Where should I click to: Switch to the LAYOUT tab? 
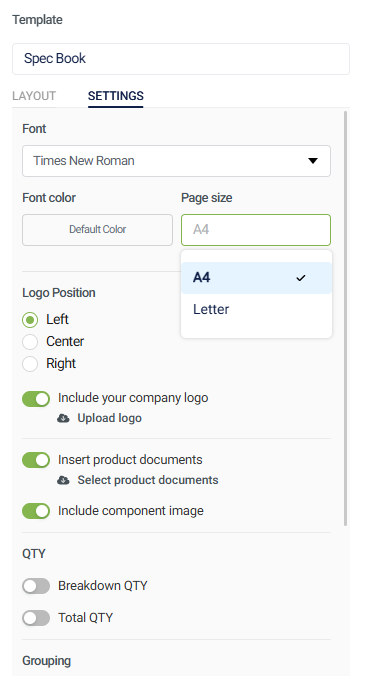(34, 96)
